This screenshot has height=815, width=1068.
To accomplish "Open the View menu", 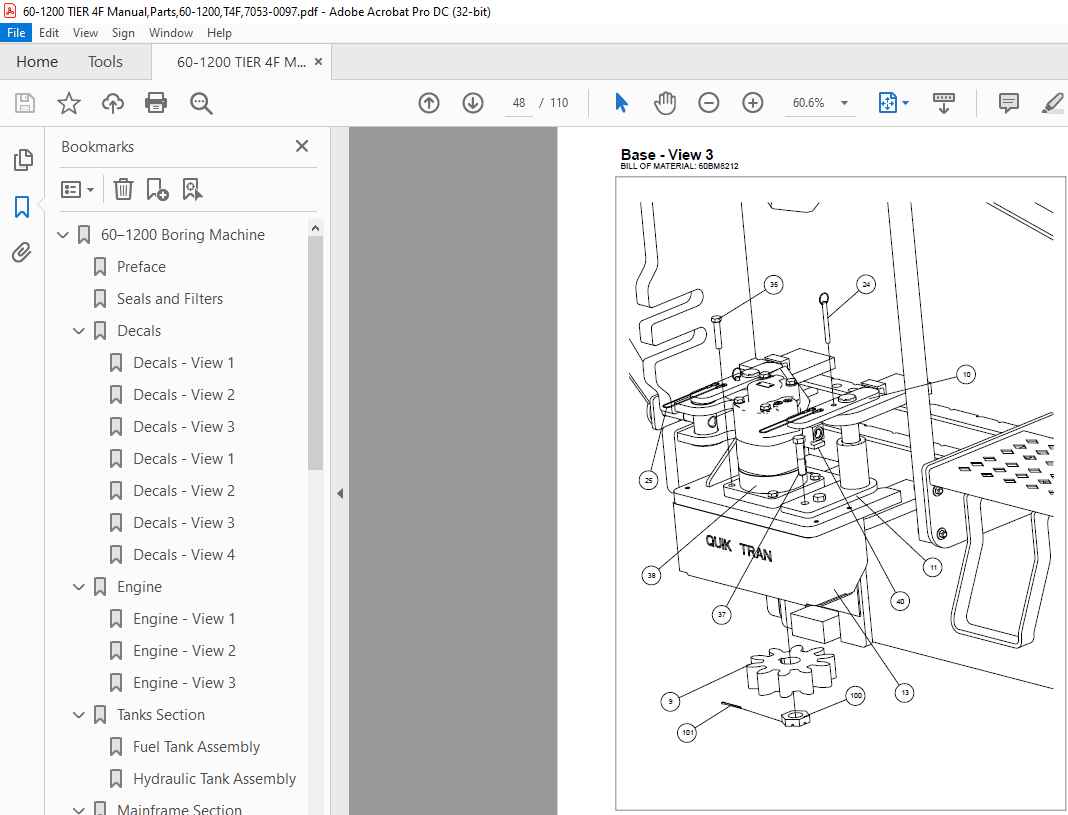I will 85,33.
